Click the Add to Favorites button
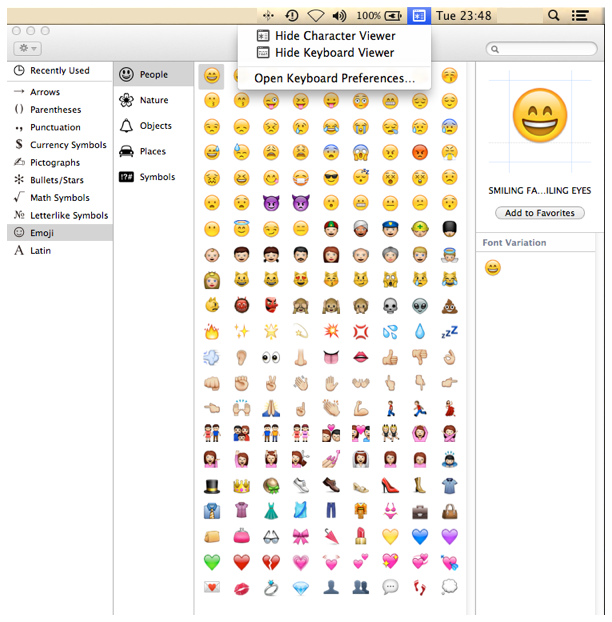This screenshot has height=622, width=612. tap(540, 213)
